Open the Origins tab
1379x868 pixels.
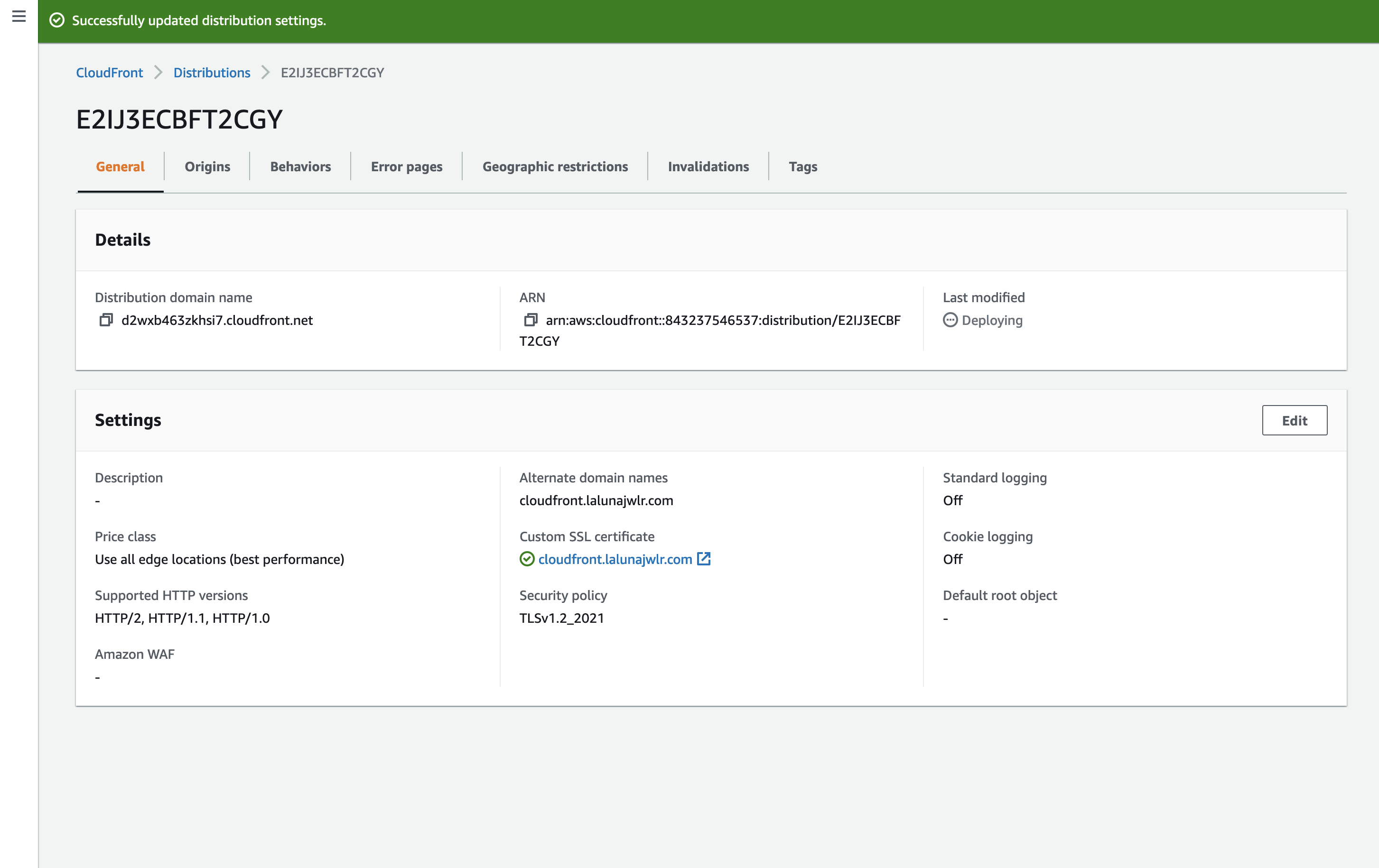(x=207, y=166)
